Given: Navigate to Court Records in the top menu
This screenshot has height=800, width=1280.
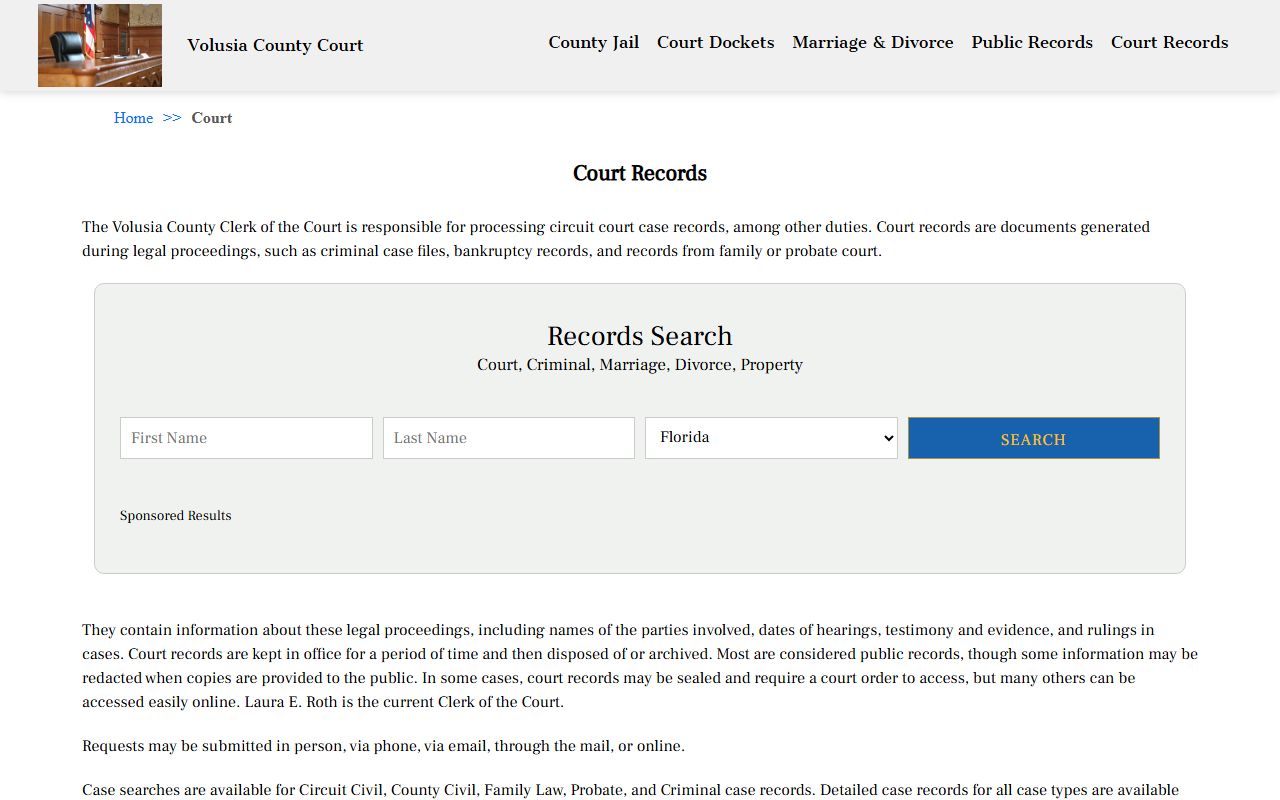Looking at the screenshot, I should [1169, 42].
